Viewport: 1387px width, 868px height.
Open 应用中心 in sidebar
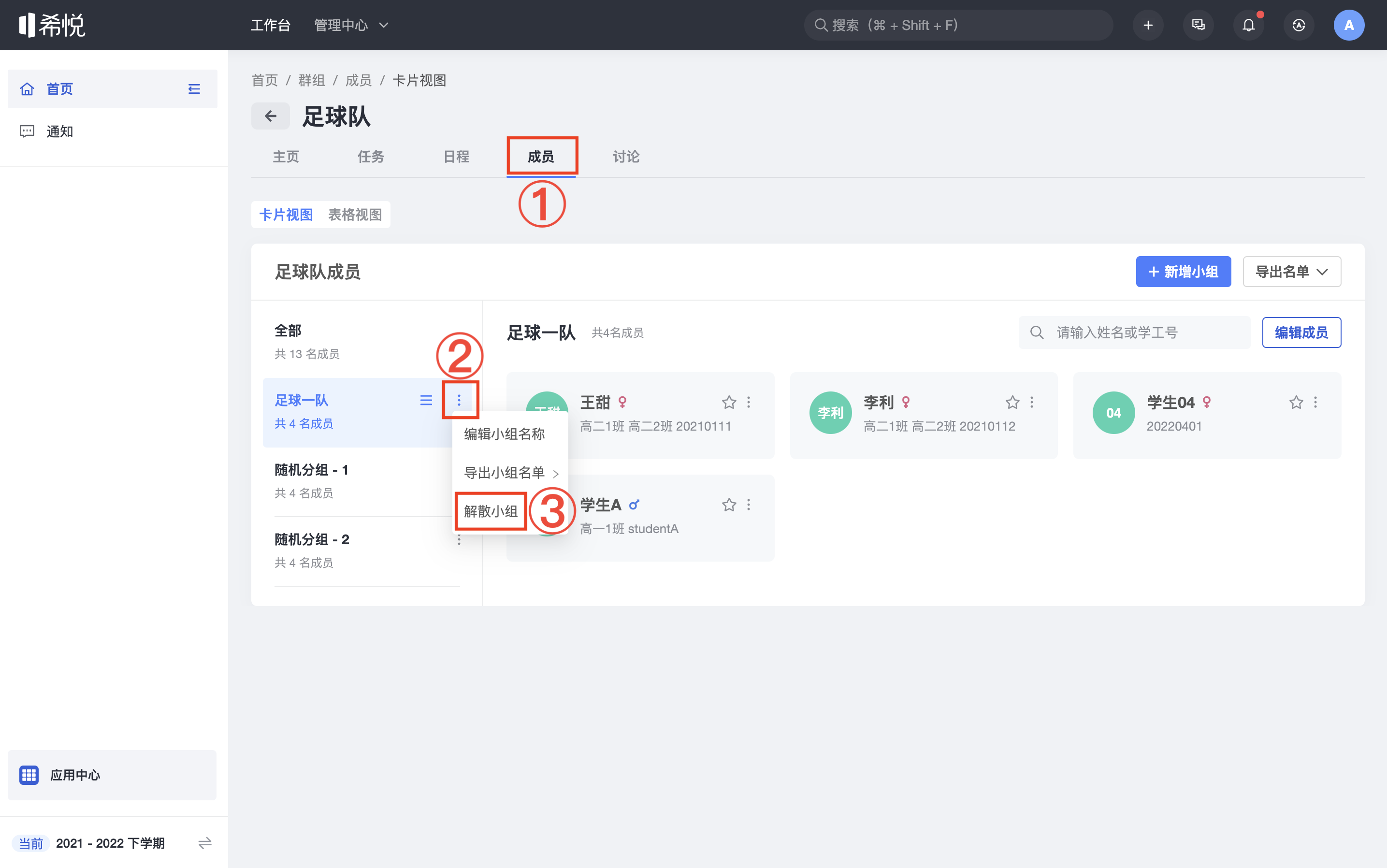click(x=113, y=775)
